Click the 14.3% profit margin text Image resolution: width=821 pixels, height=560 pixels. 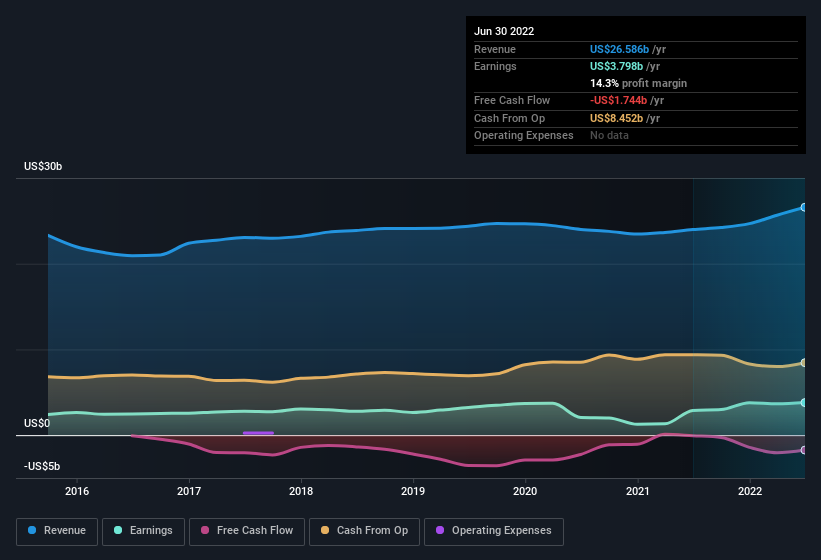point(638,83)
